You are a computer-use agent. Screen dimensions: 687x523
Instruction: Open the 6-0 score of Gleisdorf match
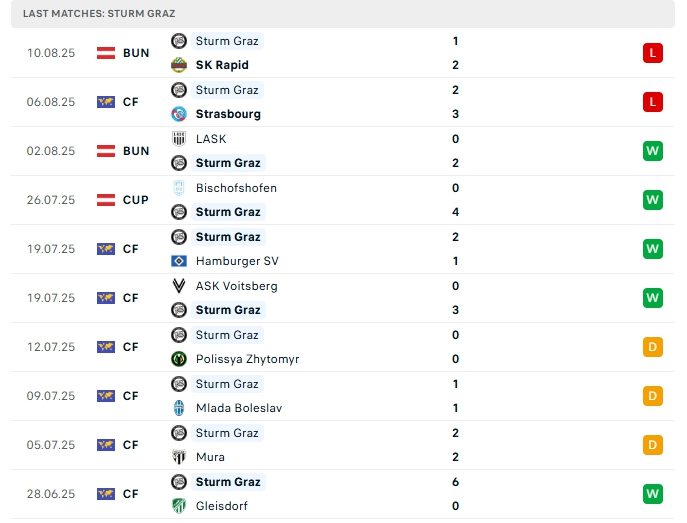(x=456, y=494)
